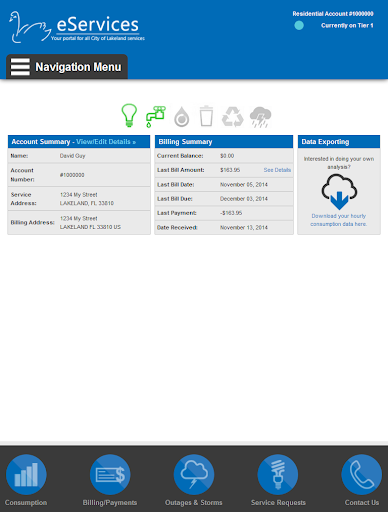
Task: Select the green light bulb electric icon
Action: [129, 115]
